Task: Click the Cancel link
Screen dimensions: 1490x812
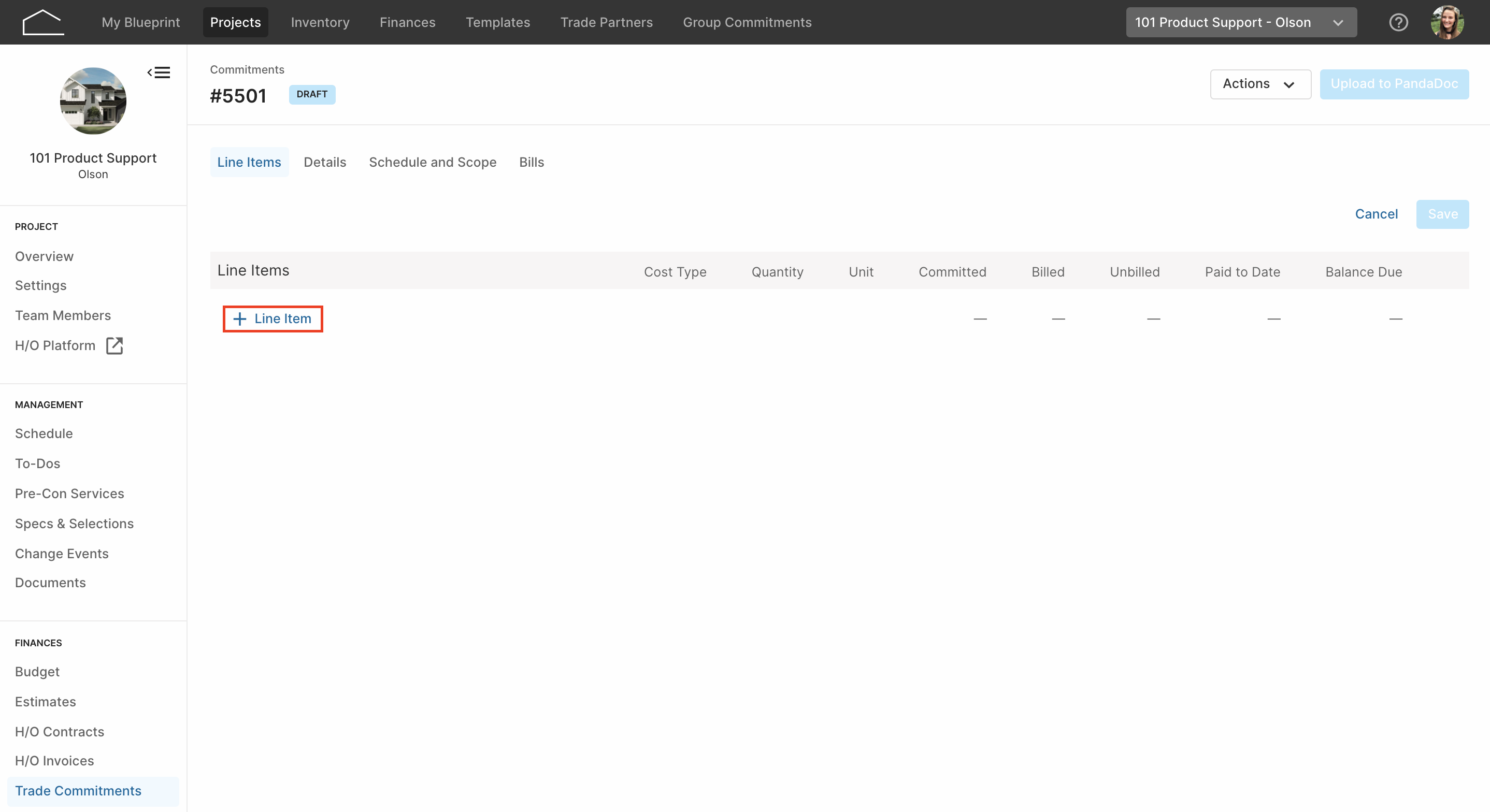Action: pyautogui.click(x=1376, y=214)
